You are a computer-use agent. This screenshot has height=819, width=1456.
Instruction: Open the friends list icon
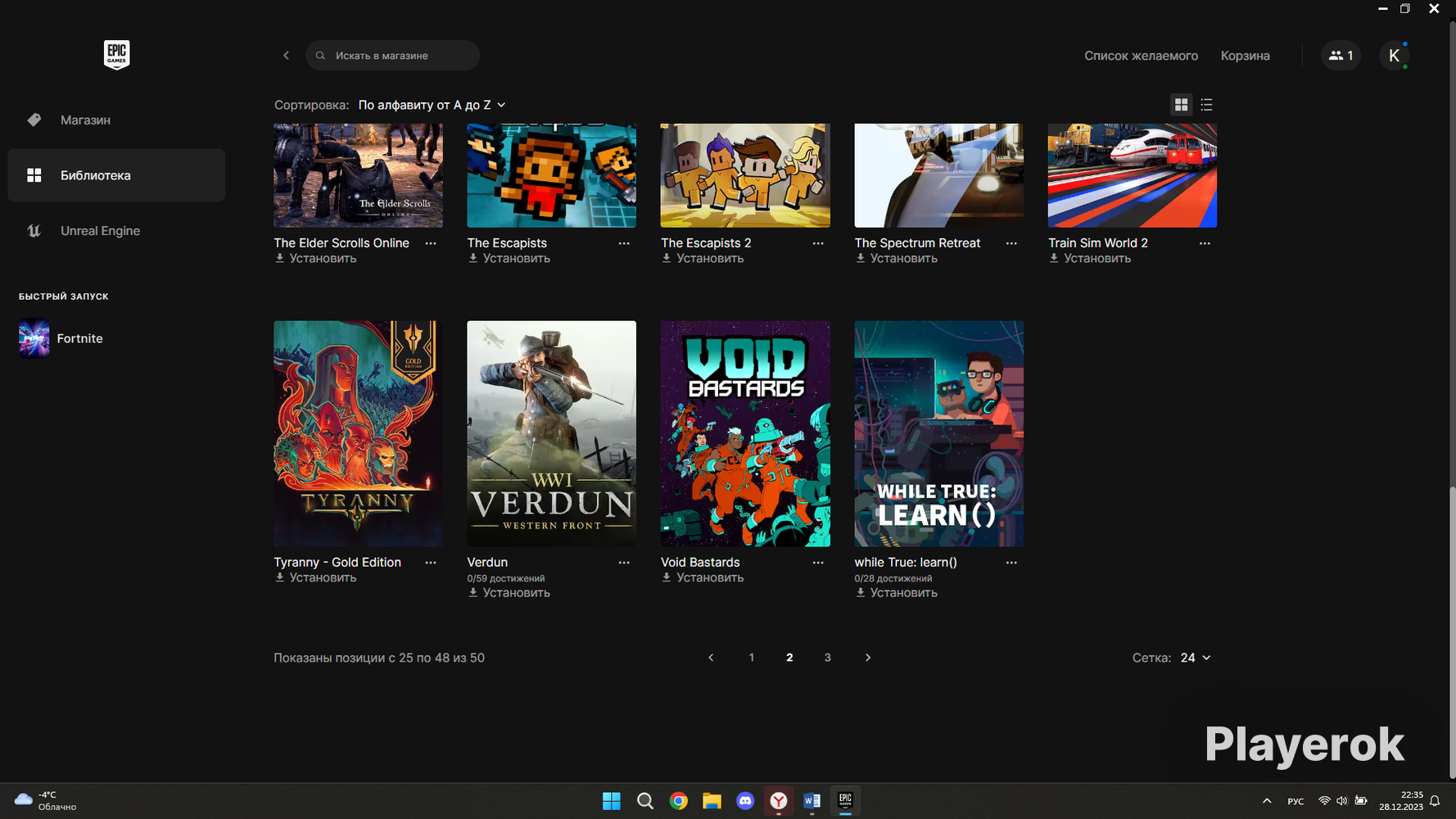coord(1341,56)
